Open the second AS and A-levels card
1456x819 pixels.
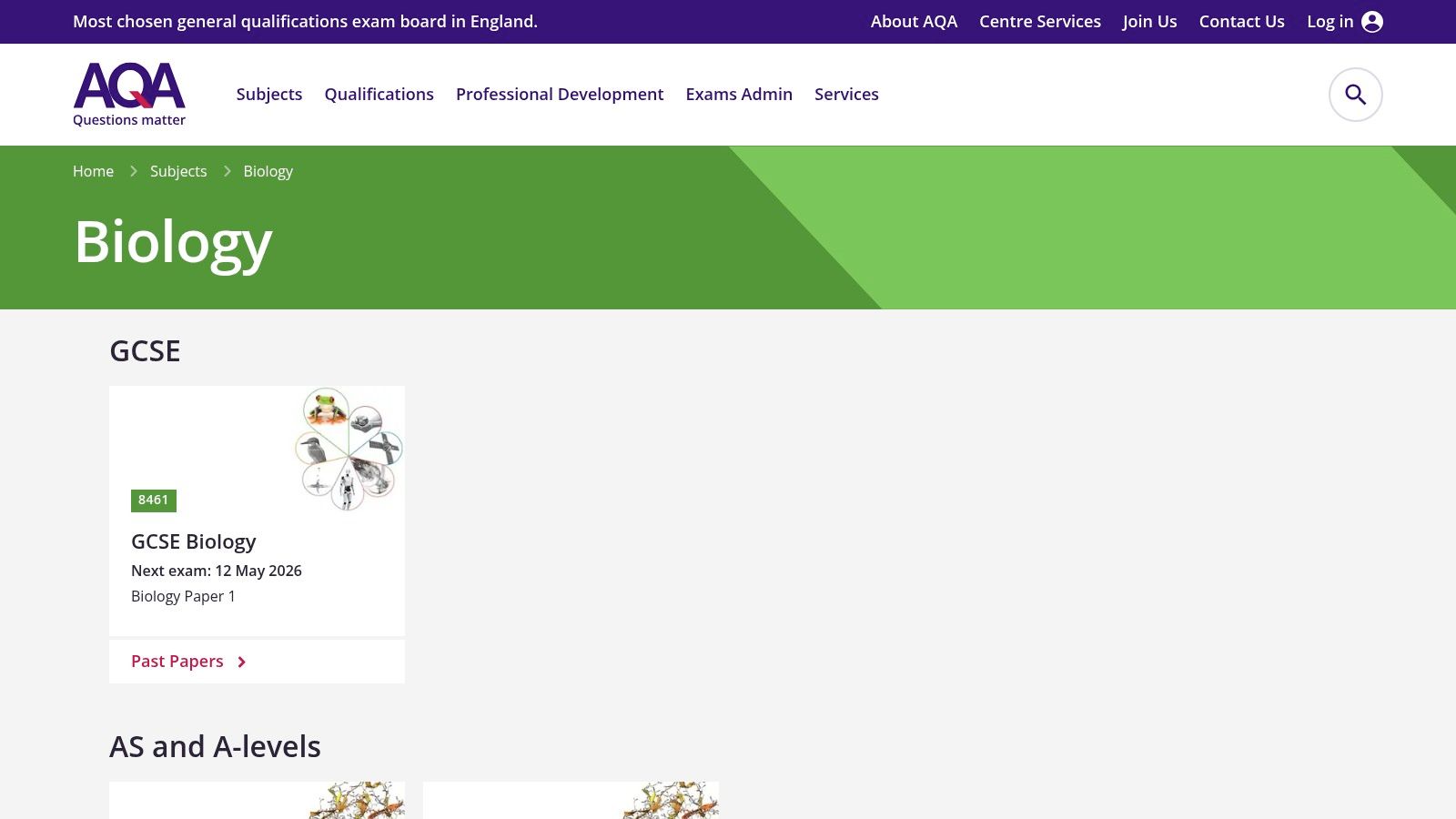571,801
